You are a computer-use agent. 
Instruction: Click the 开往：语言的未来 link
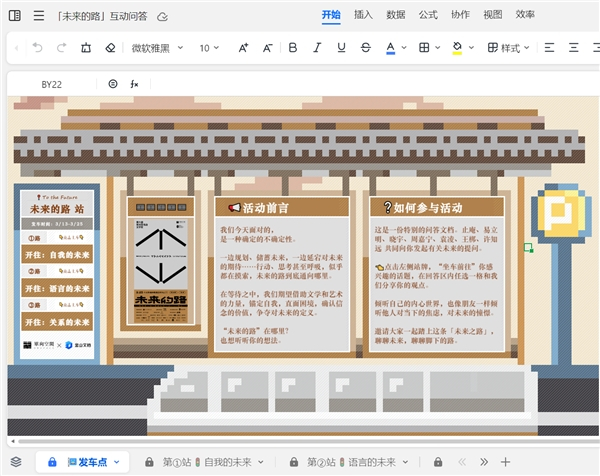57,288
